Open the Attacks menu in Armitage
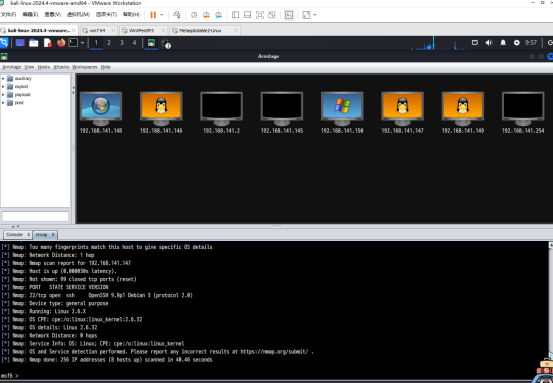This screenshot has width=553, height=383. pyautogui.click(x=61, y=67)
